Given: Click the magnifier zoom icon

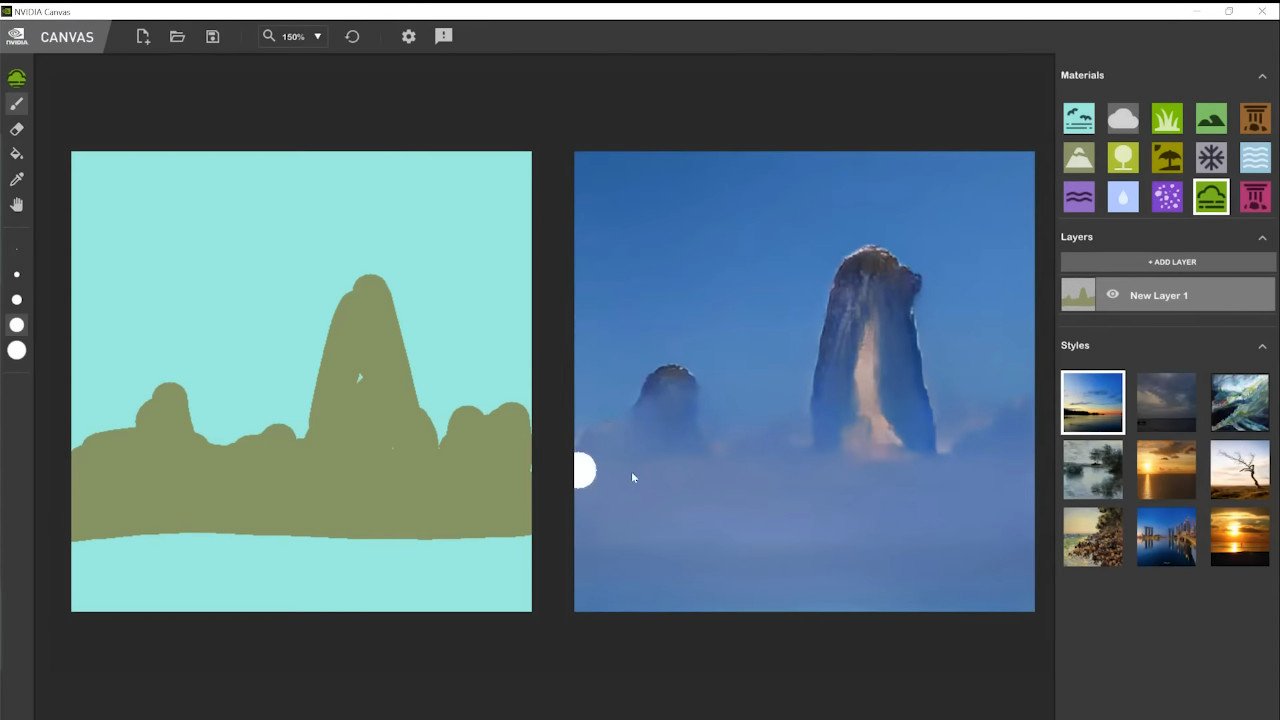Looking at the screenshot, I should pos(268,36).
